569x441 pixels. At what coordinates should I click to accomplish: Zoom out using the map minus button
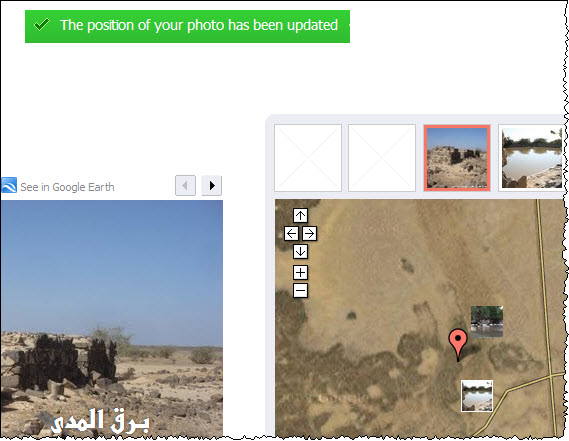point(300,290)
